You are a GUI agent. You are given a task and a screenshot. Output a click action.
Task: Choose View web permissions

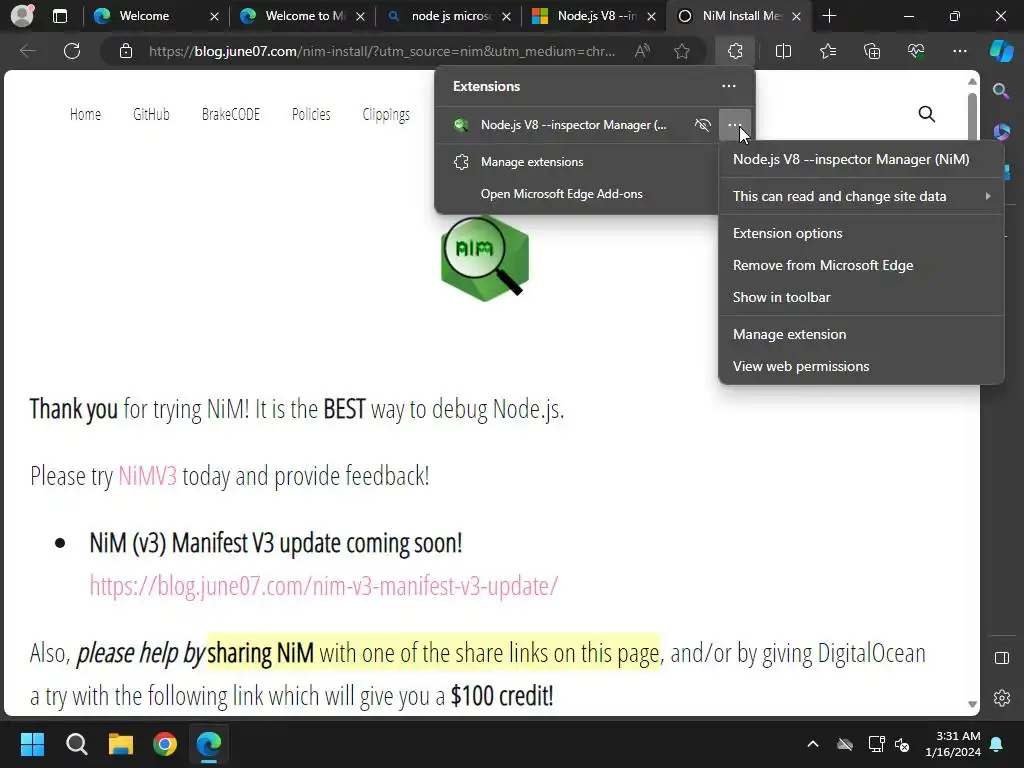click(x=861, y=366)
